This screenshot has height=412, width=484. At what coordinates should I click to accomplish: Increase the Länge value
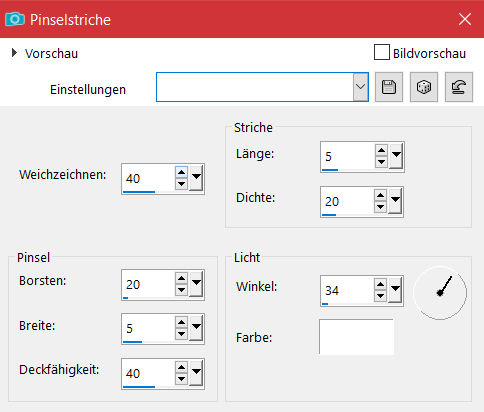click(381, 150)
